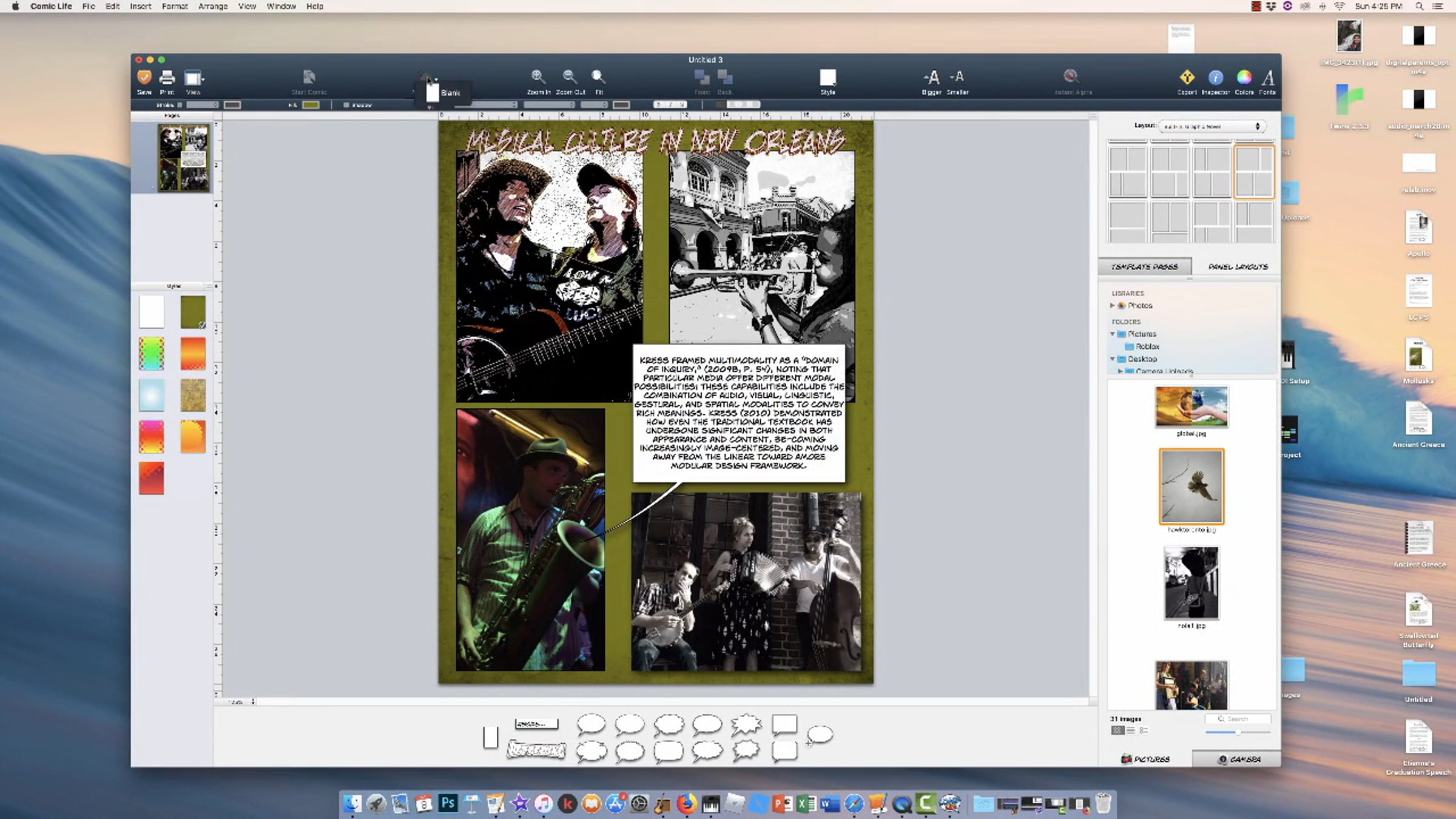
Task: Expand the Photos library
Action: (1113, 306)
